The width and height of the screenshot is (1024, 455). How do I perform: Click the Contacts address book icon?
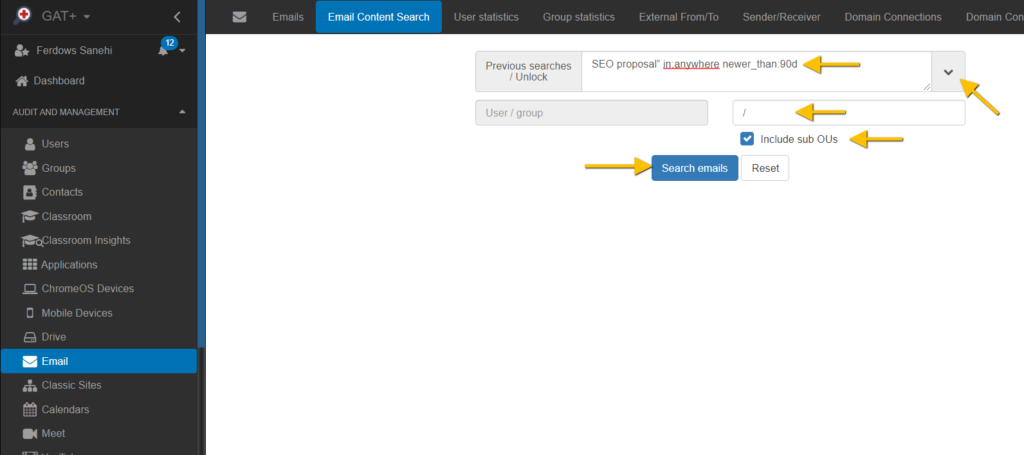coord(29,192)
